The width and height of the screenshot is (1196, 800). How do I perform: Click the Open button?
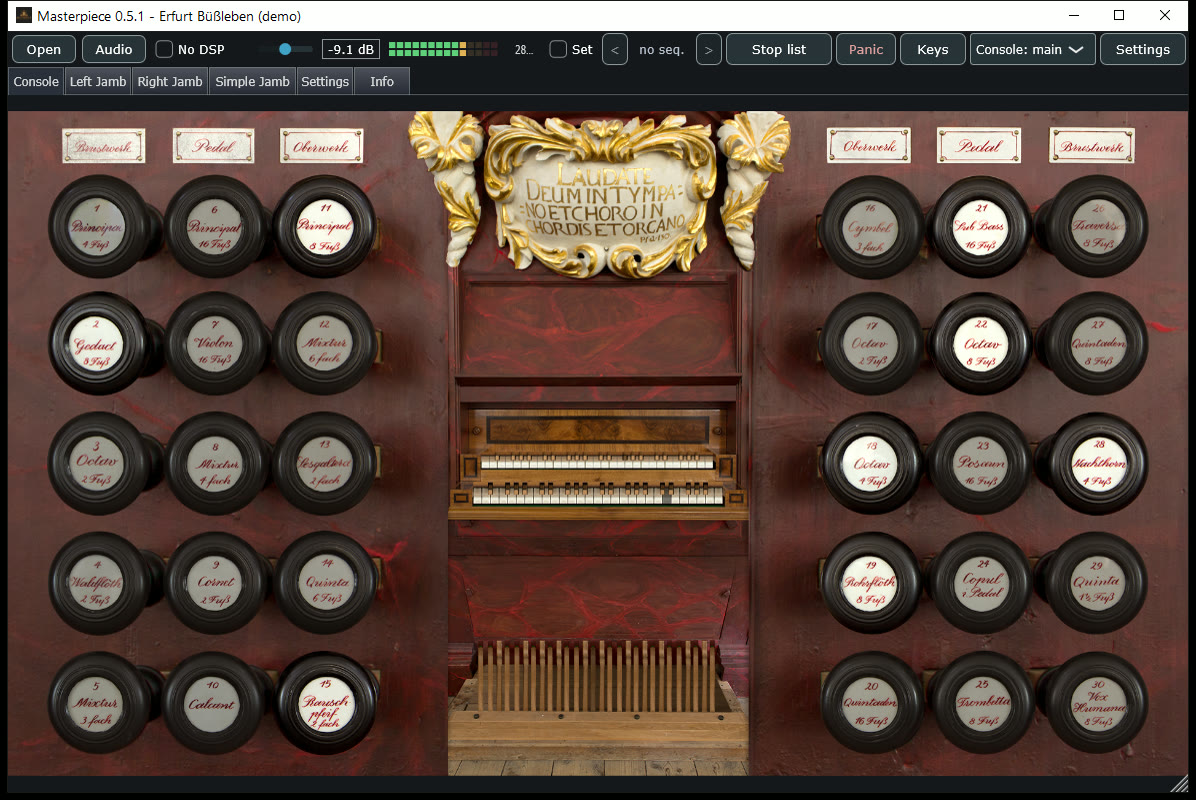coord(43,50)
